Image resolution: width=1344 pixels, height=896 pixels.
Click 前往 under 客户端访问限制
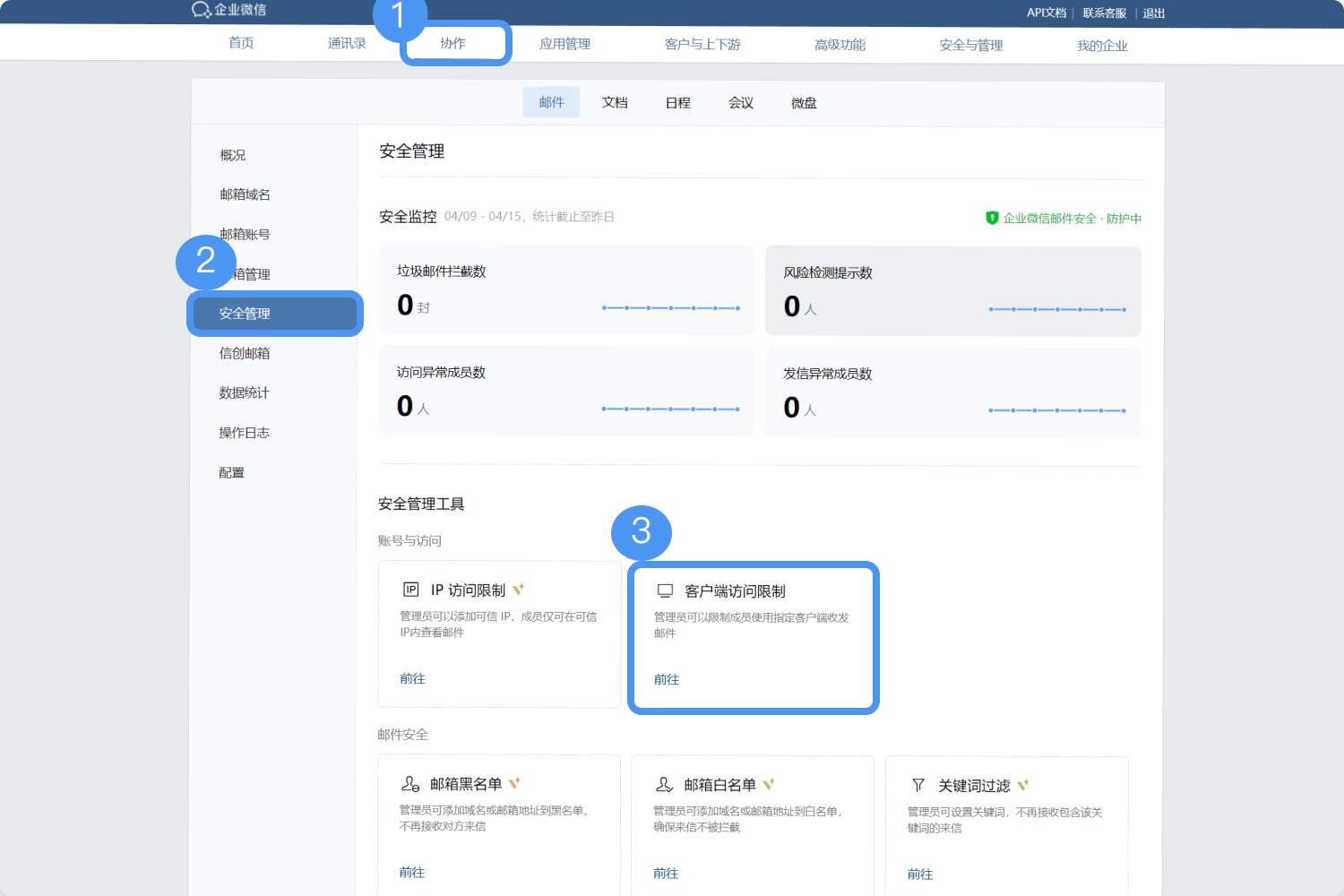pos(666,679)
